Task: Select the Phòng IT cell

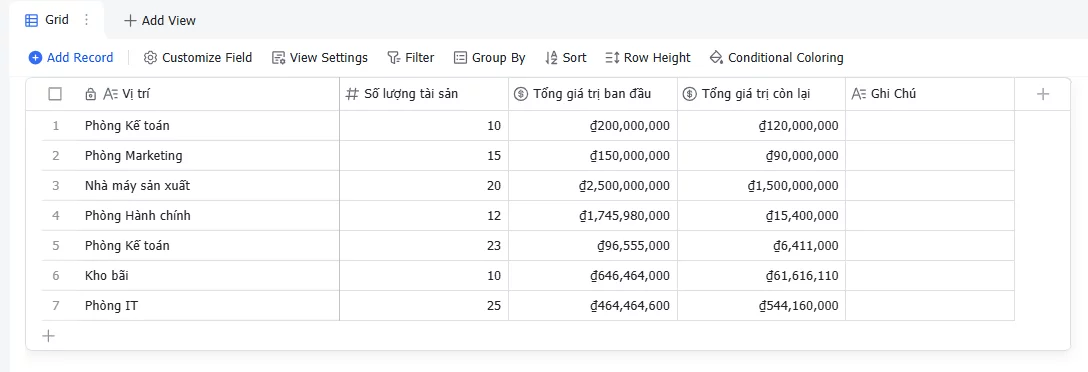Action: pyautogui.click(x=207, y=305)
